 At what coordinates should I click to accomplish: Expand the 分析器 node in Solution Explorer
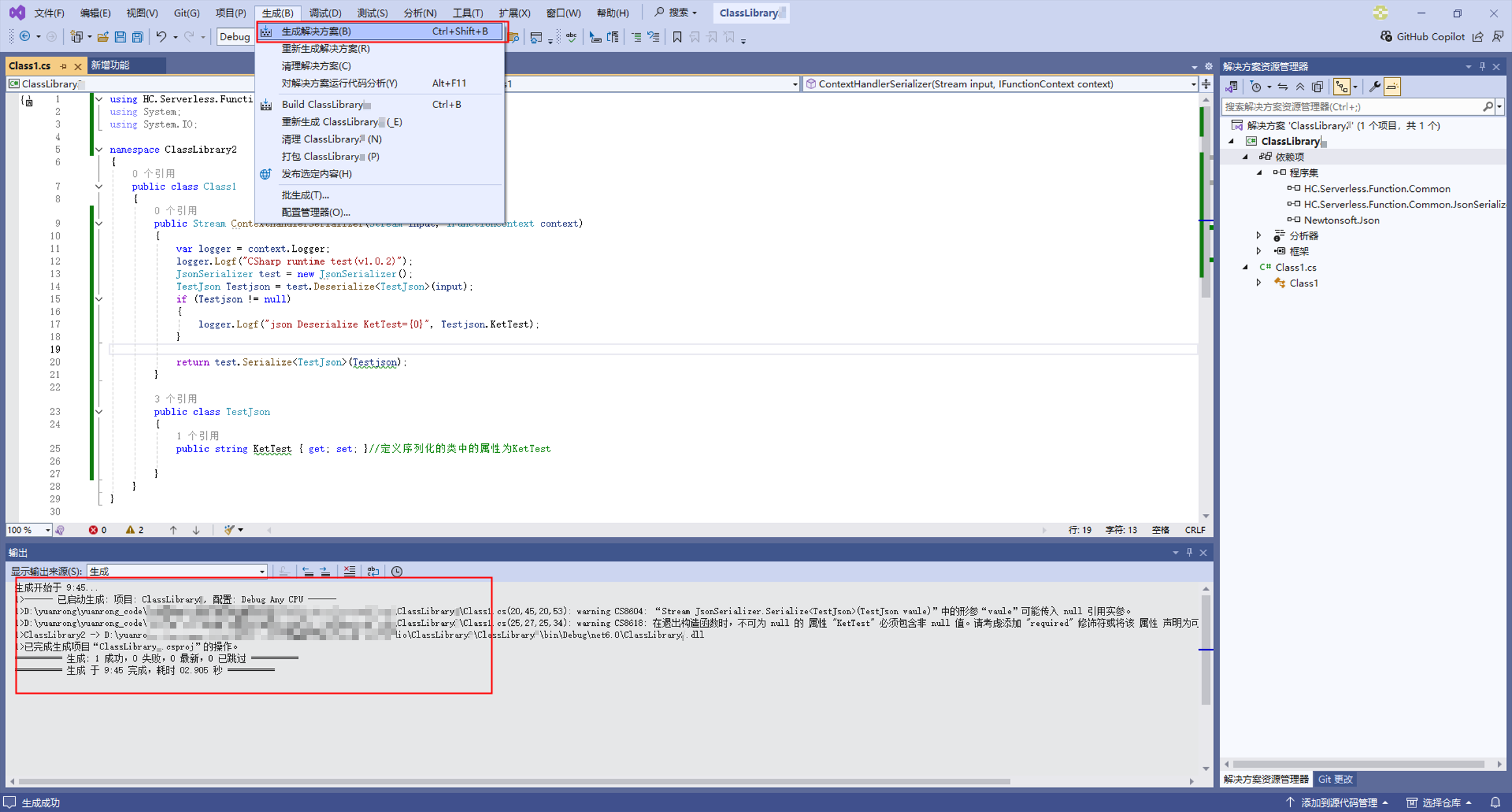1259,236
